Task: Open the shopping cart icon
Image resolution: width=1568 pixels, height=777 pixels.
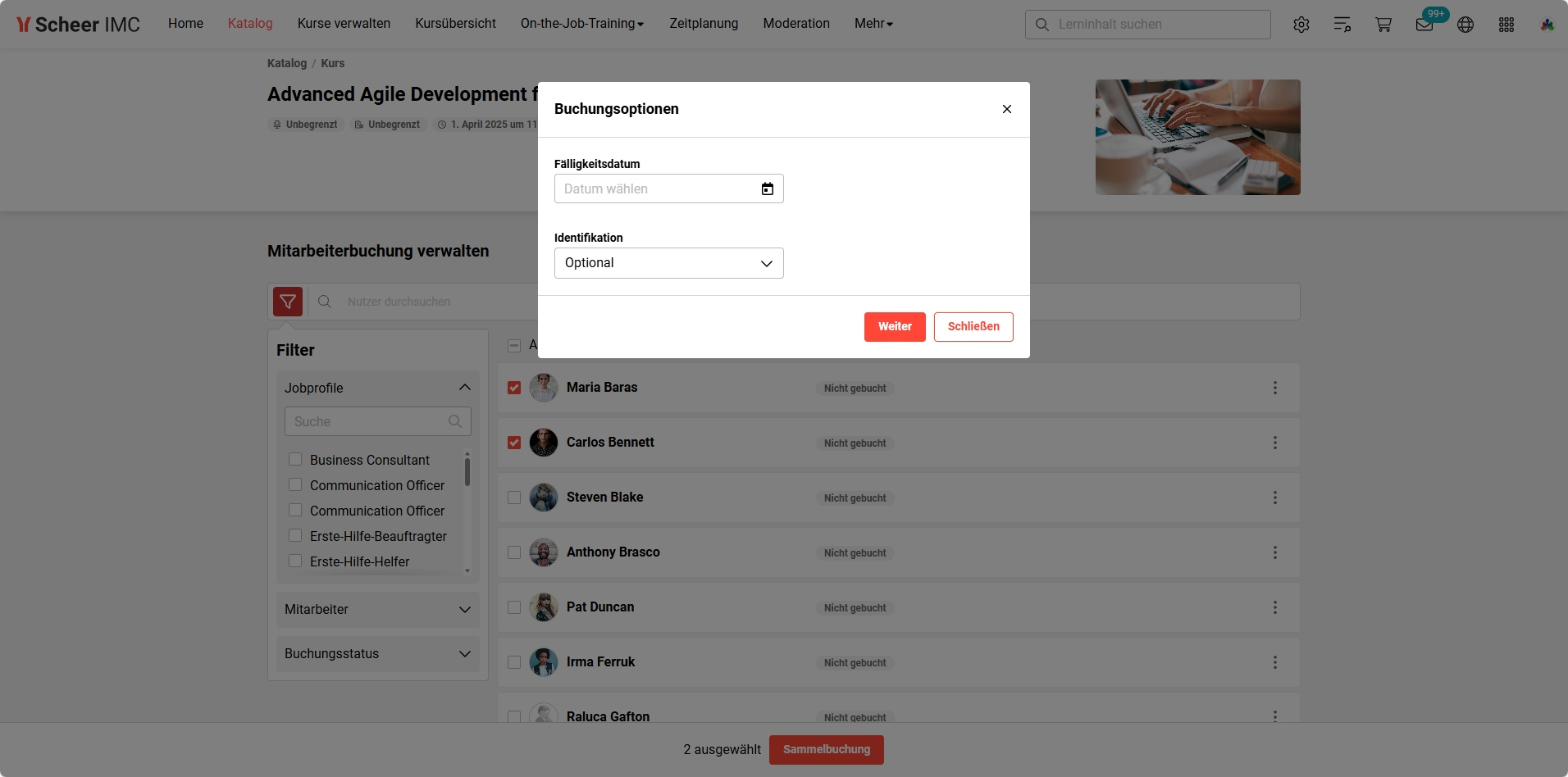Action: (x=1383, y=25)
